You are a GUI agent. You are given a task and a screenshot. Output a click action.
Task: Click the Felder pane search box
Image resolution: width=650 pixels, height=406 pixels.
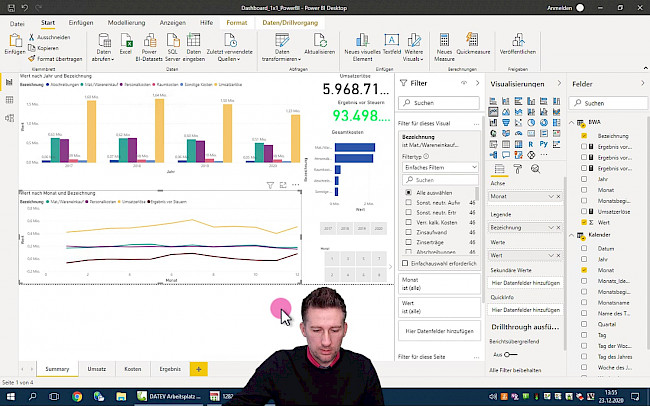(607, 103)
